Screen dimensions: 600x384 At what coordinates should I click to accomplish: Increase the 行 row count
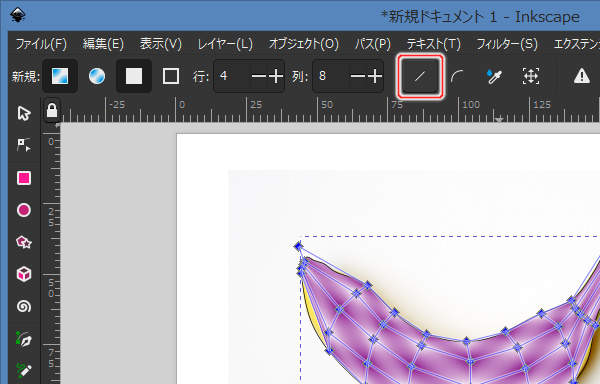tap(276, 76)
